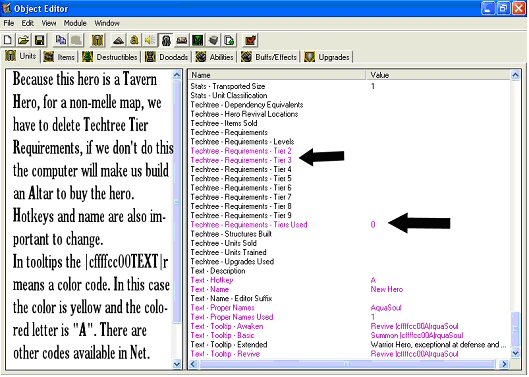The height and width of the screenshot is (377, 529).
Task: Click property list scroll-down arrow
Action: [515, 353]
